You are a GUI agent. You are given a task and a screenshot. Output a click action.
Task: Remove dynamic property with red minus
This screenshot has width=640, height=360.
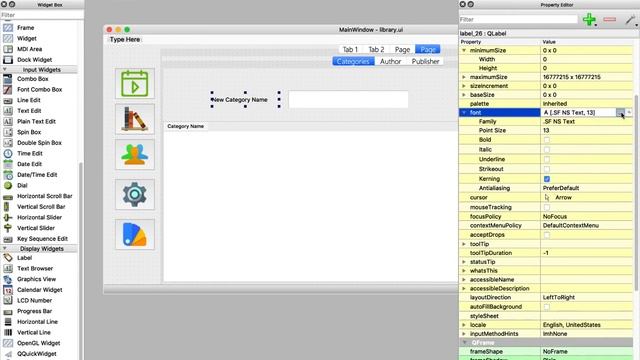pos(609,20)
